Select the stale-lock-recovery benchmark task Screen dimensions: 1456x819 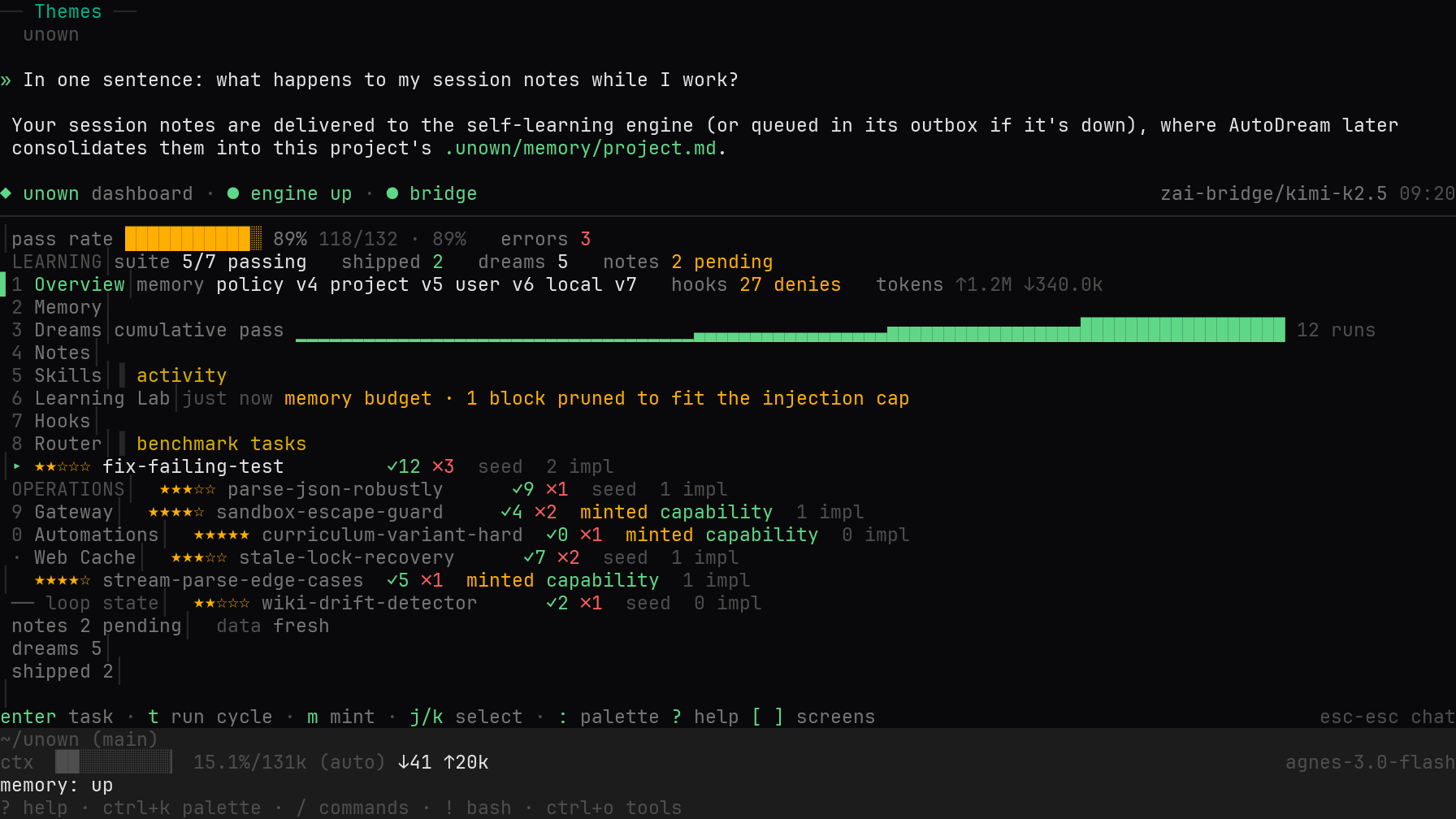pyautogui.click(x=347, y=557)
